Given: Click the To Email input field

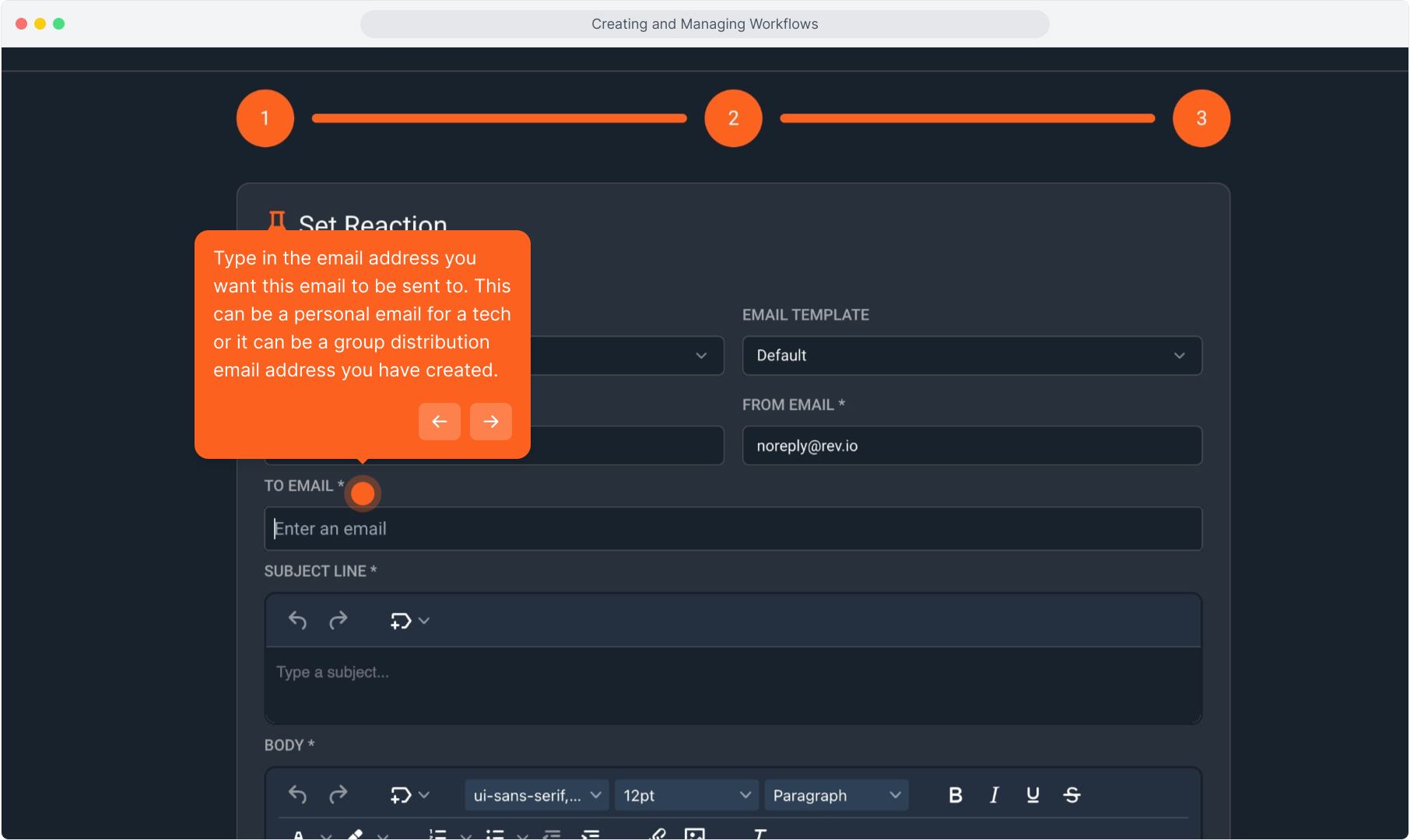Looking at the screenshot, I should coord(733,529).
